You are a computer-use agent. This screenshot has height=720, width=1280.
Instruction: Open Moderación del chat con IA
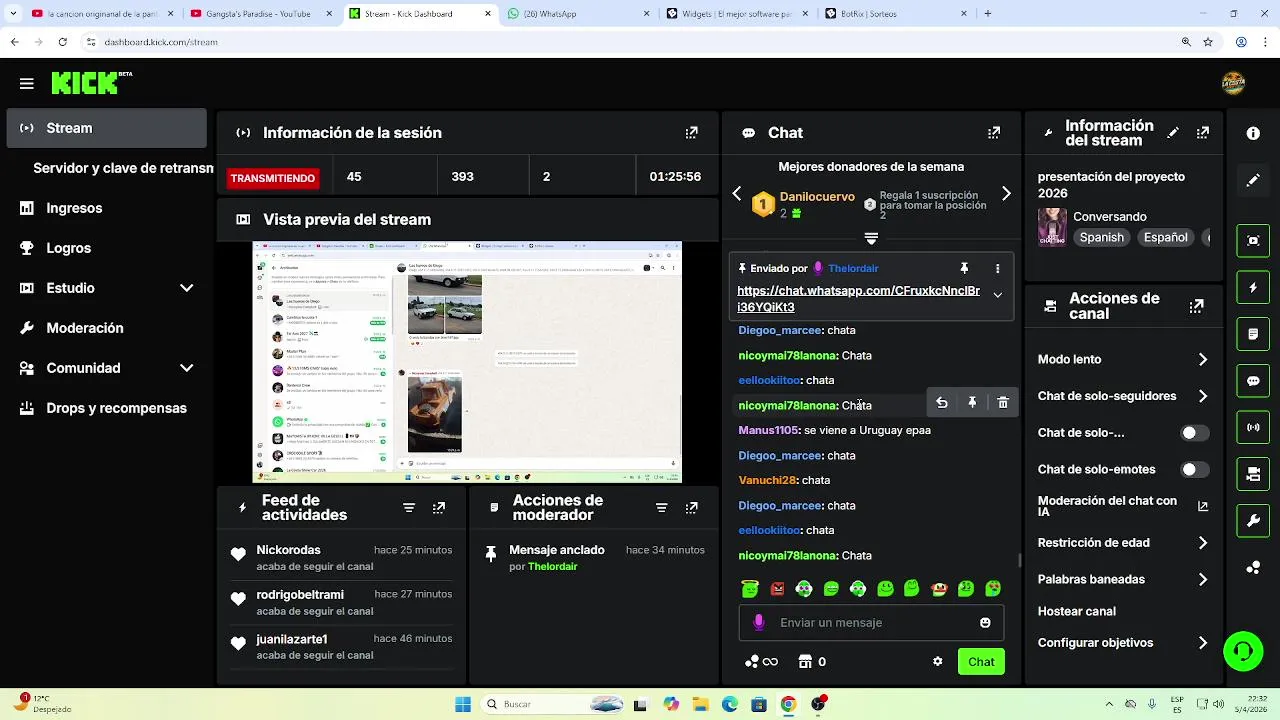click(1123, 506)
